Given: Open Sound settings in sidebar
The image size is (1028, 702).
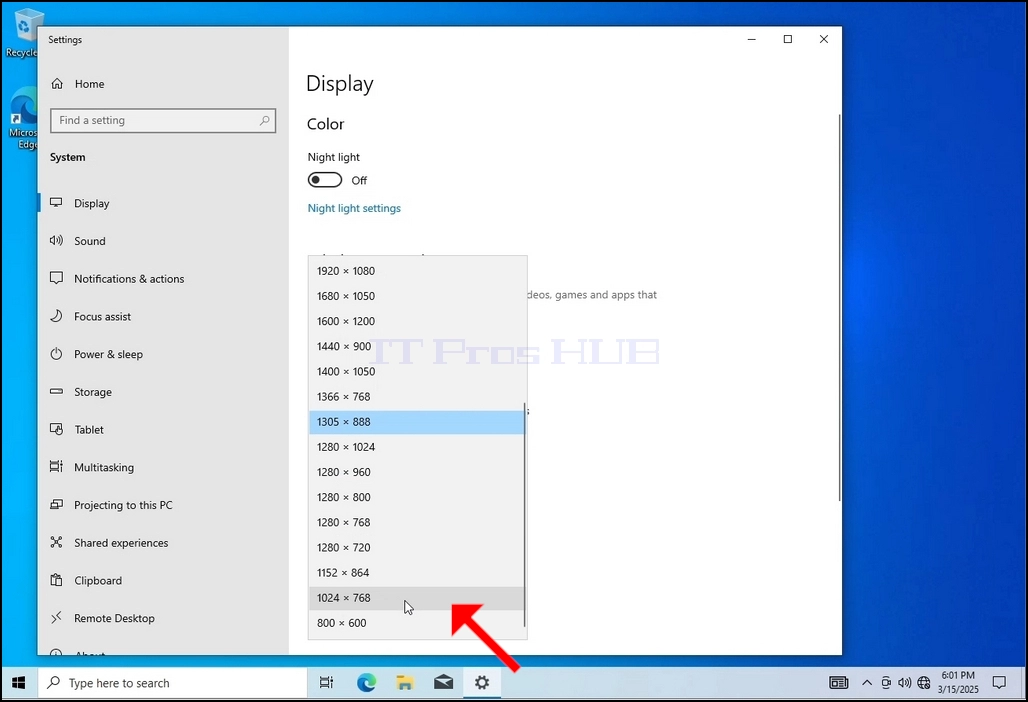Looking at the screenshot, I should click(x=90, y=241).
